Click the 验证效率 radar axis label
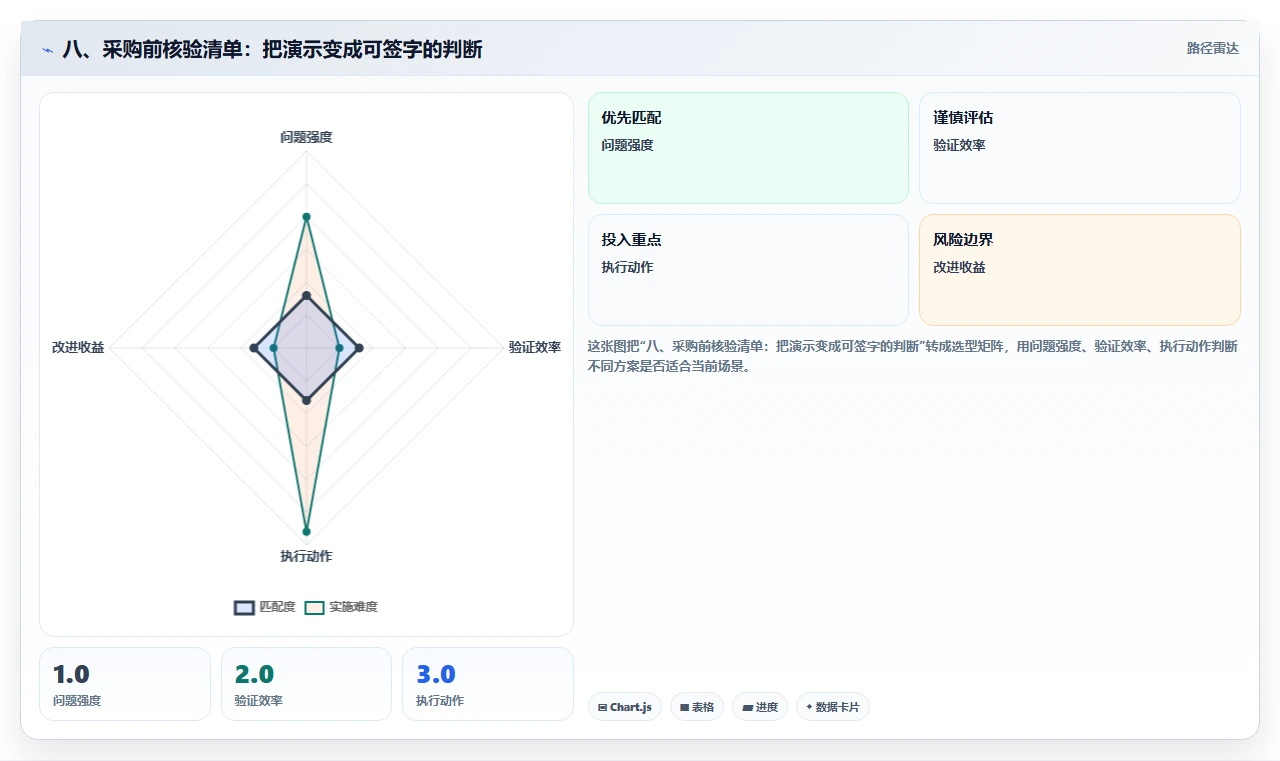This screenshot has width=1280, height=761. click(535, 348)
